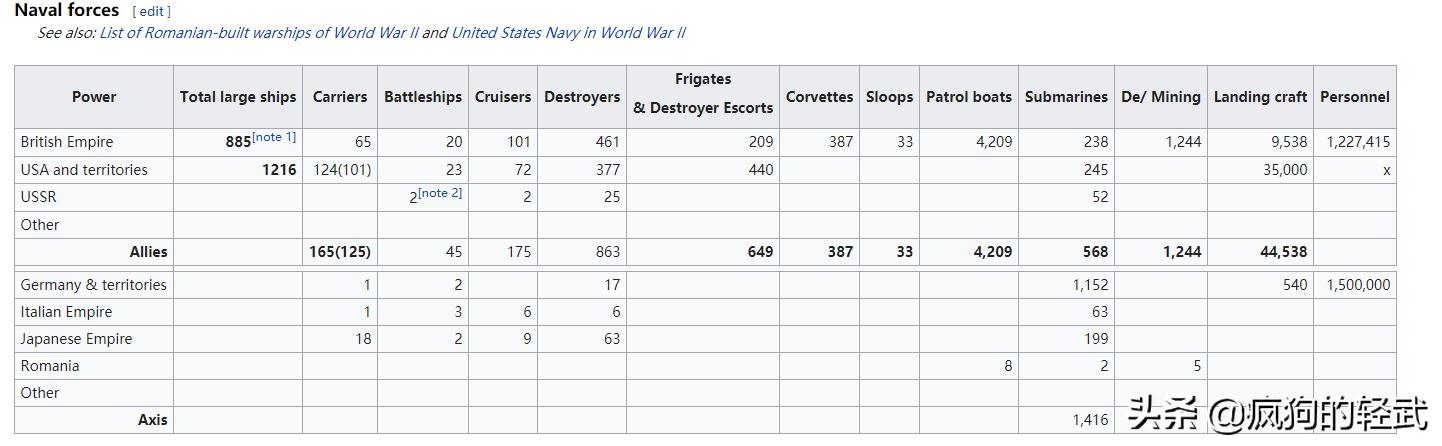Screen dimensions: 1442x446
Task: Click Germany personnel value 1,500,000
Action: [x=1358, y=285]
